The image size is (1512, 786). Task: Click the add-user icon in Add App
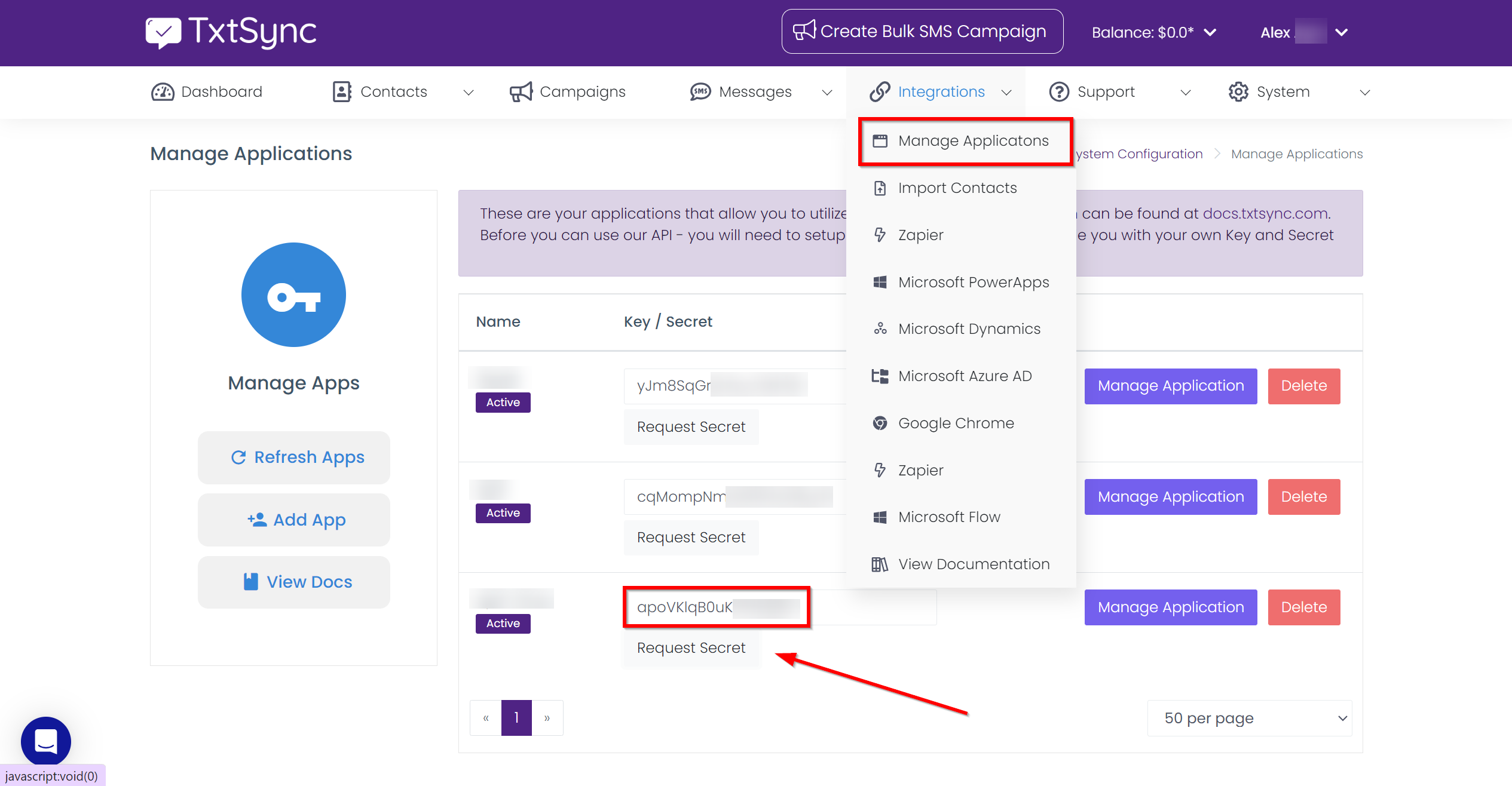[257, 520]
